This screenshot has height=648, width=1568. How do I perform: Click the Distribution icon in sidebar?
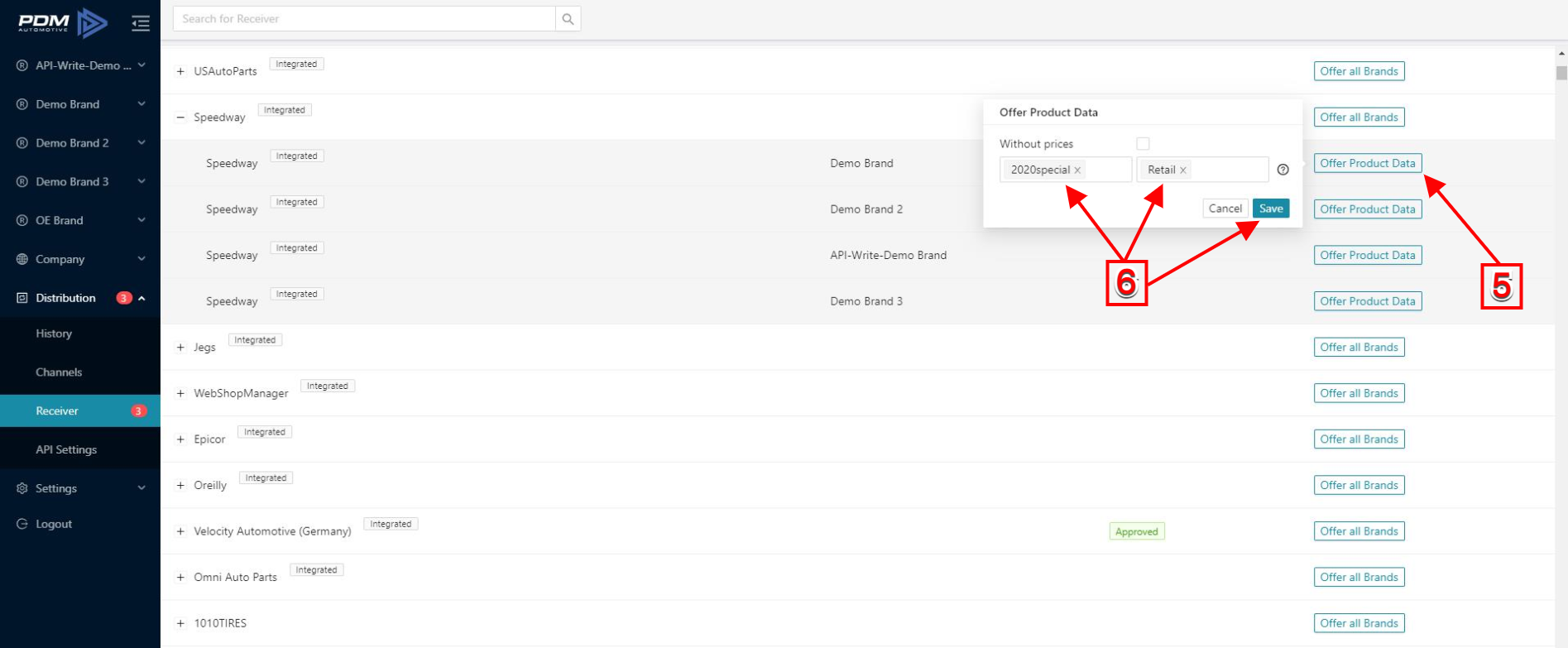point(22,298)
